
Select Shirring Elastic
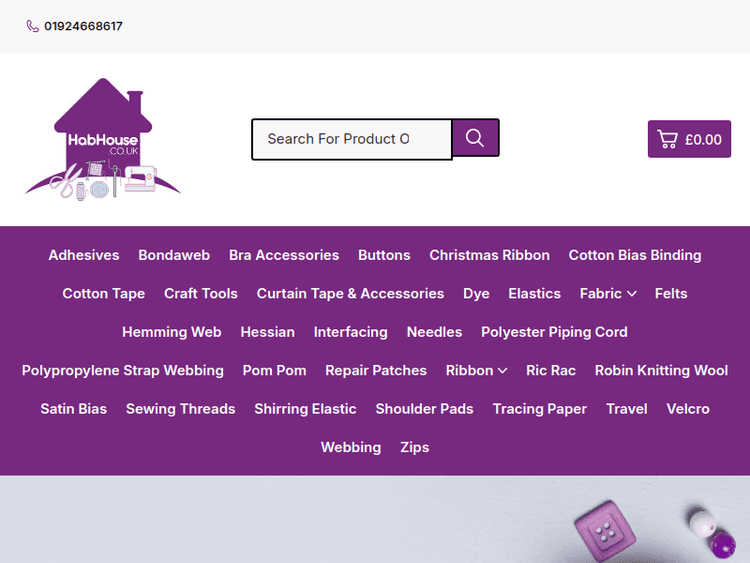click(305, 408)
